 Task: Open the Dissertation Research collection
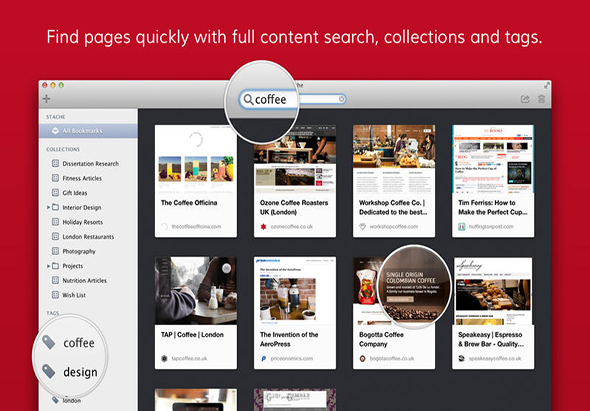[90, 164]
